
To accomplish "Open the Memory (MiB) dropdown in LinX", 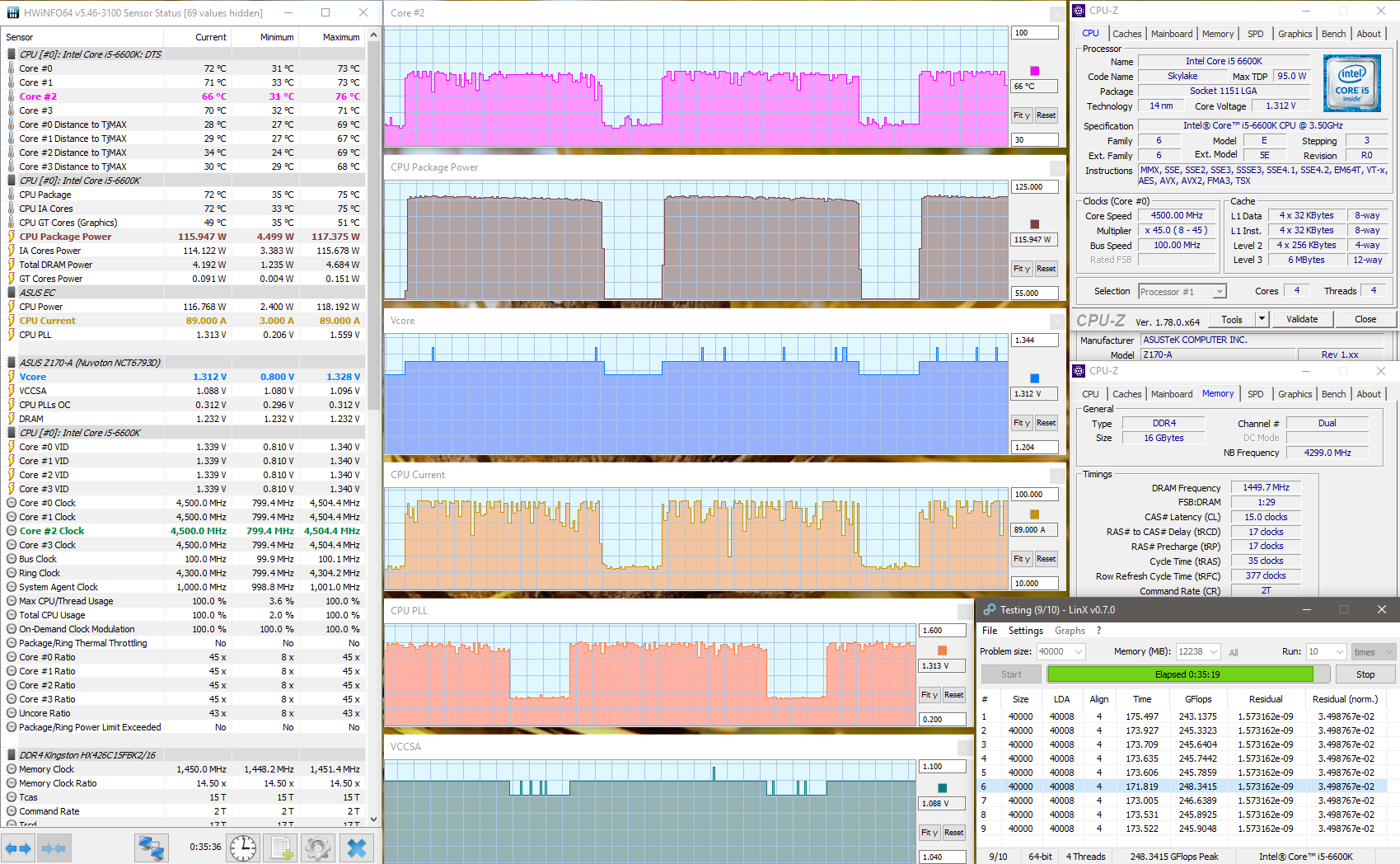I will [1213, 651].
